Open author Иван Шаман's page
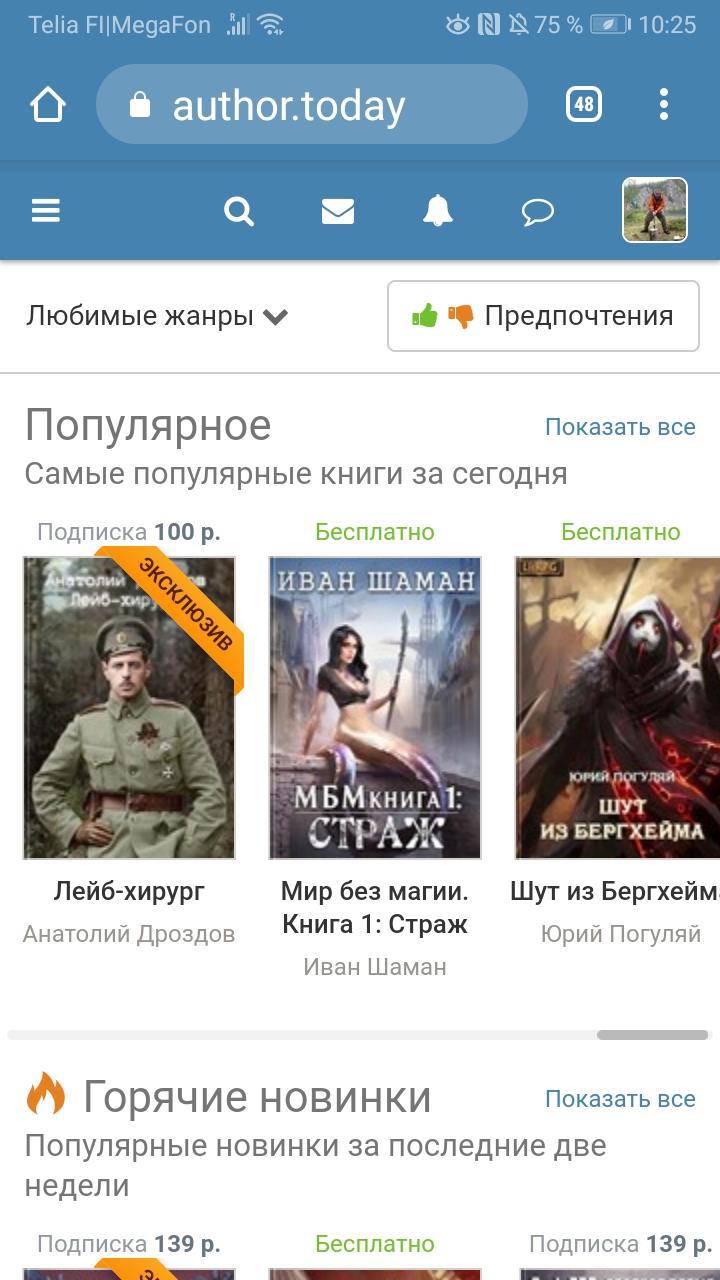Viewport: 720px width, 1280px height. [375, 967]
